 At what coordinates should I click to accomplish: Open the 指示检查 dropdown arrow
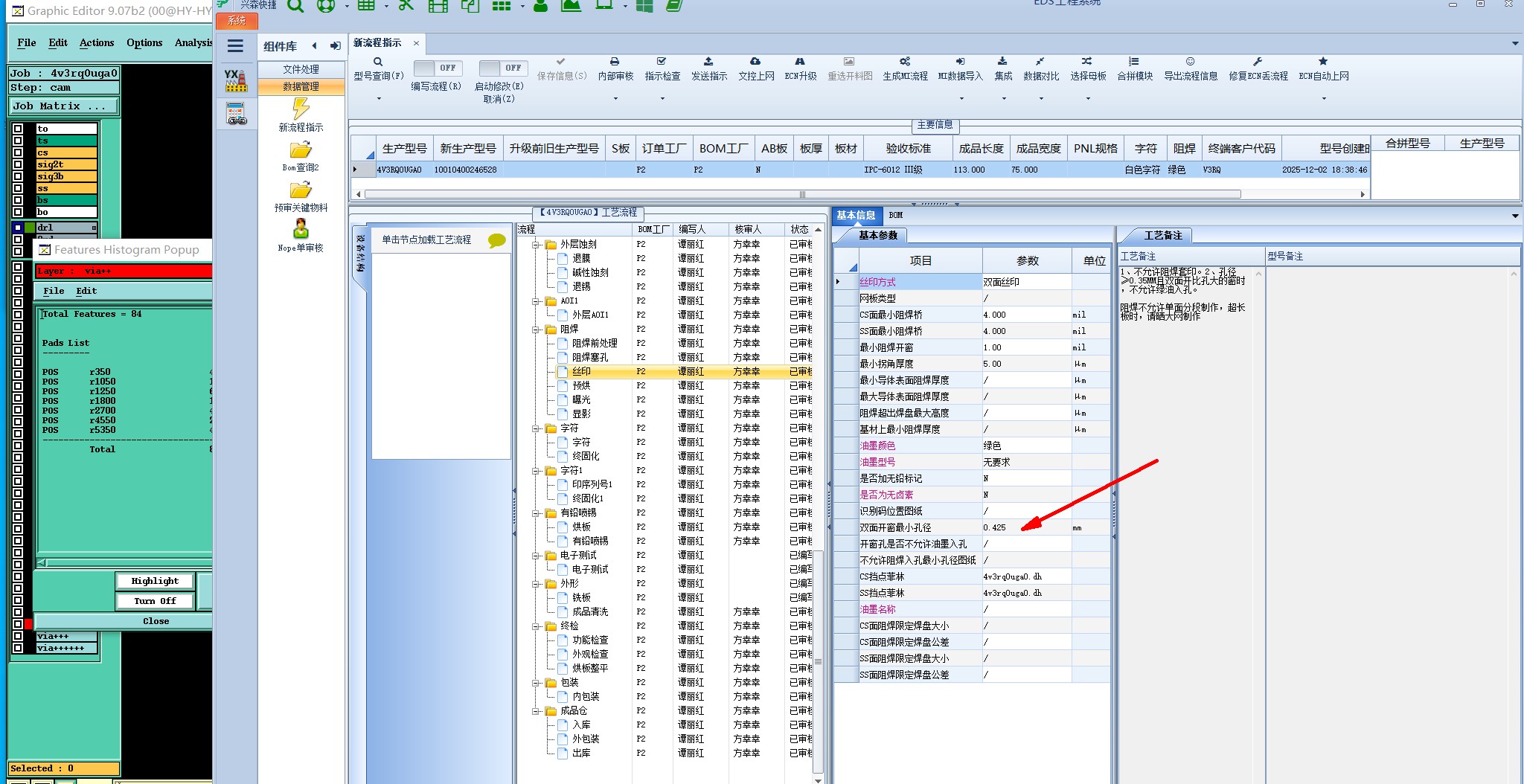662,98
